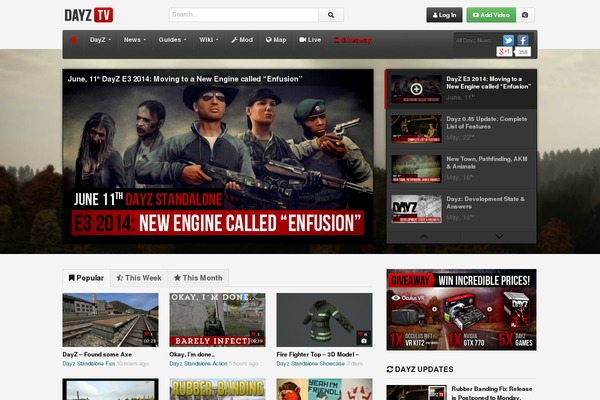Move news list down with chevron
600x400 pixels.
[x=499, y=237]
